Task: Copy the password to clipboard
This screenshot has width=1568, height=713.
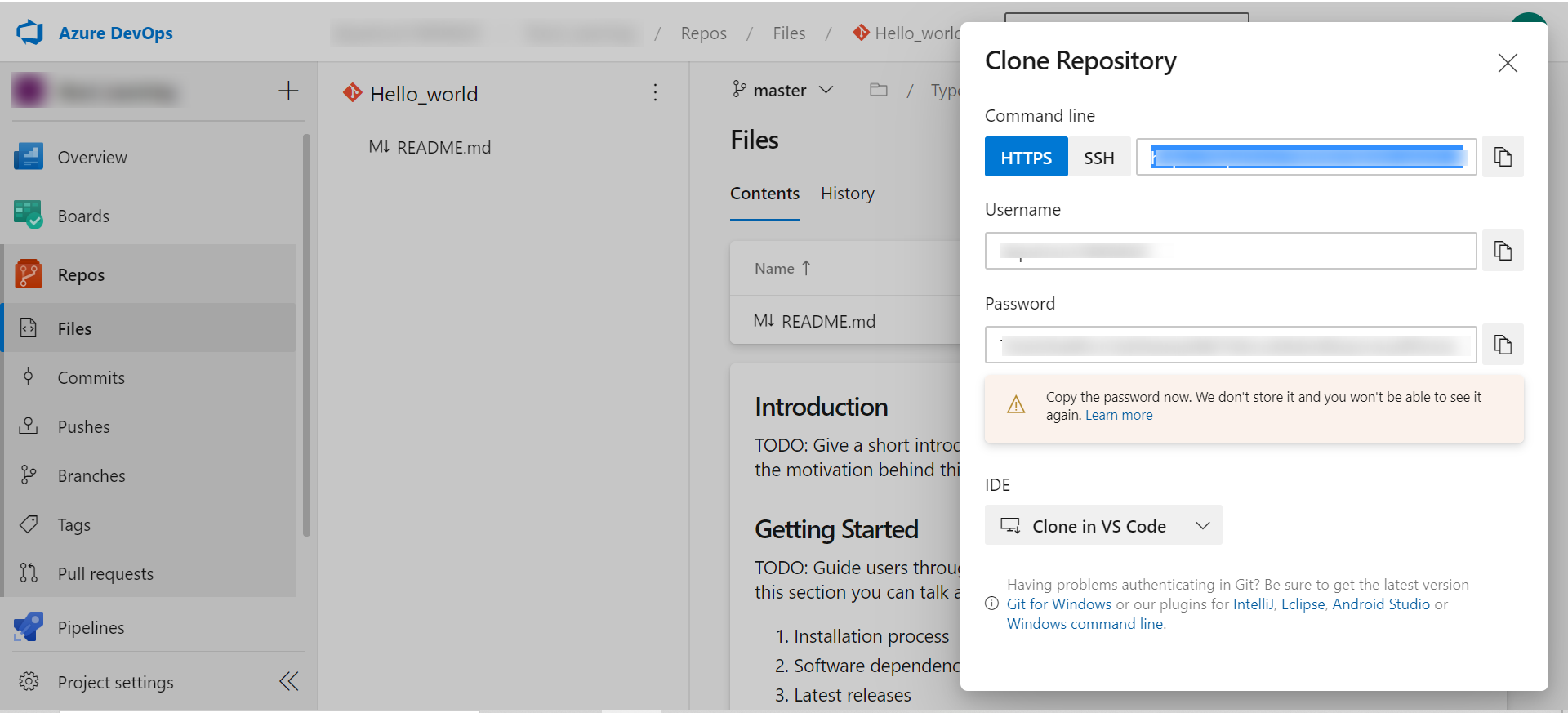Action: 1503,345
